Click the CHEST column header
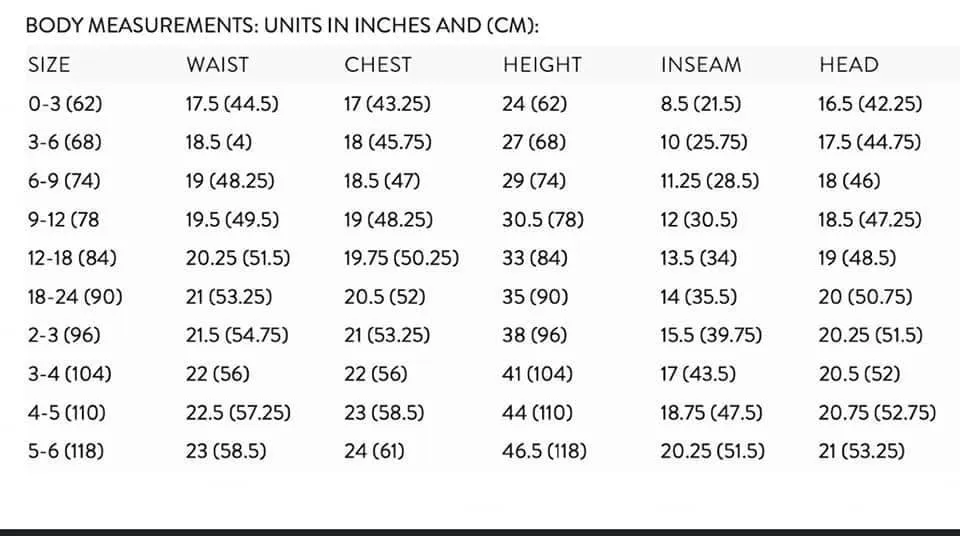Image resolution: width=960 pixels, height=536 pixels. 378,65
